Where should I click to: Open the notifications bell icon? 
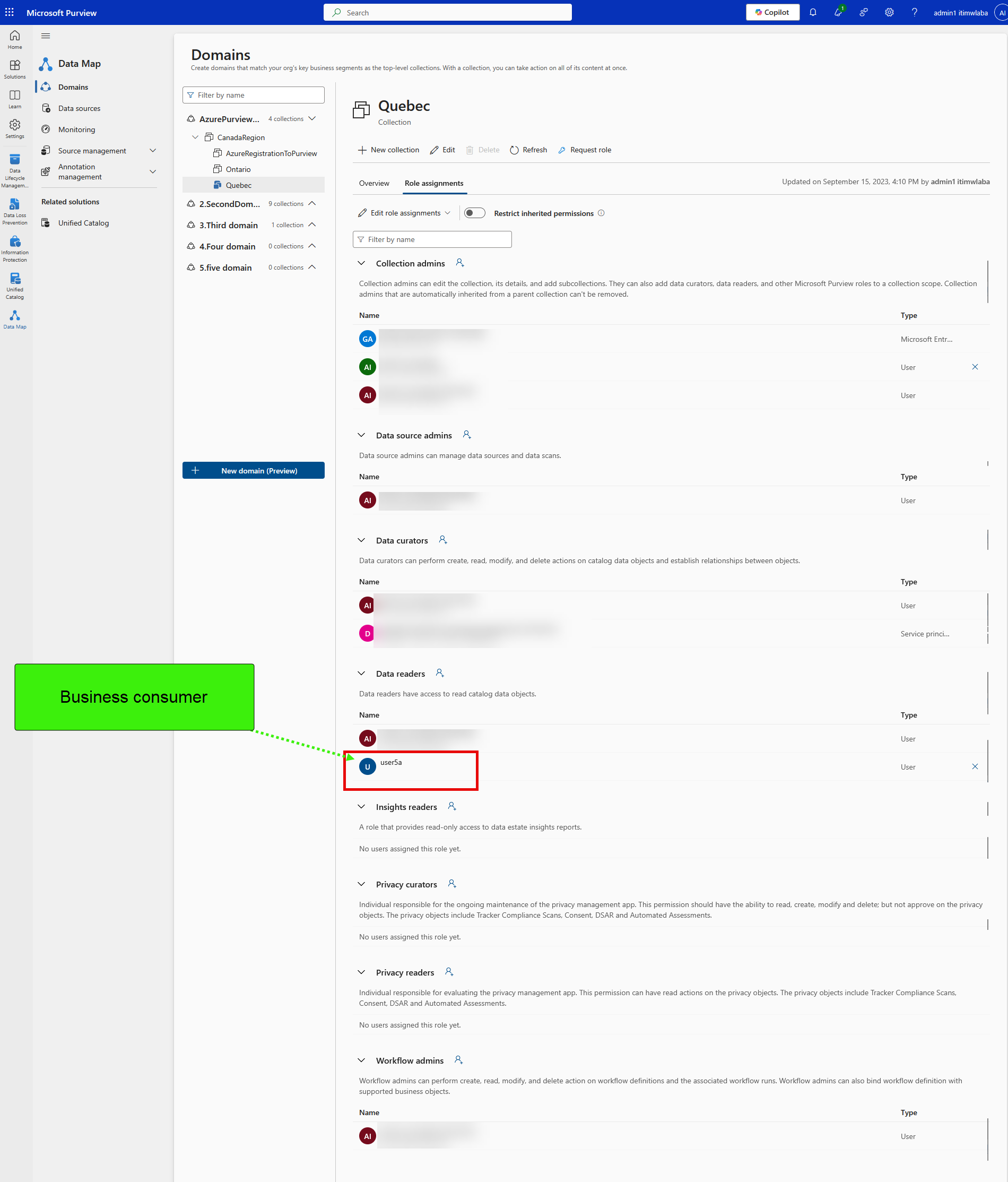tap(813, 12)
